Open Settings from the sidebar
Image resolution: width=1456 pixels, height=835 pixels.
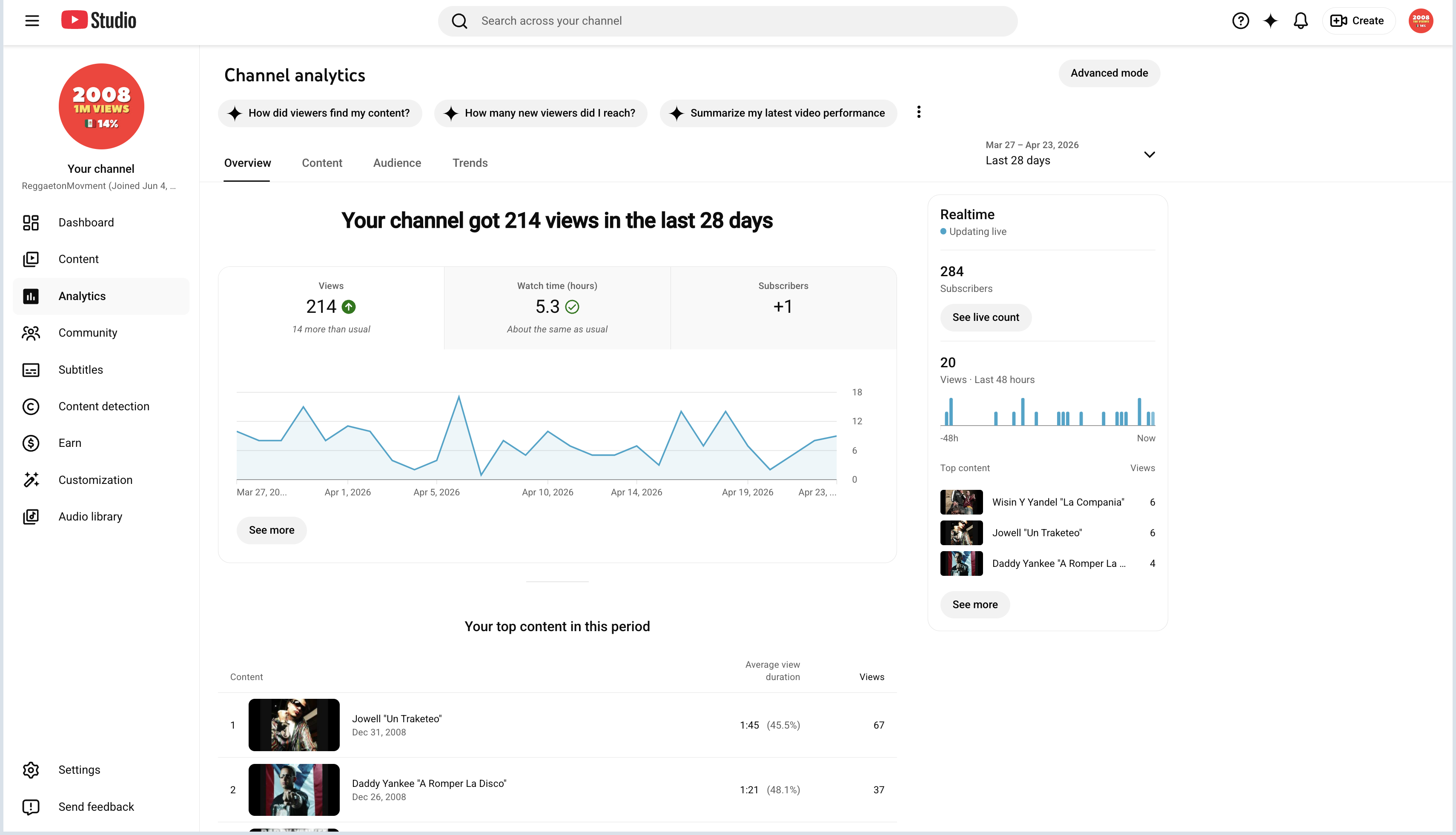[101, 769]
